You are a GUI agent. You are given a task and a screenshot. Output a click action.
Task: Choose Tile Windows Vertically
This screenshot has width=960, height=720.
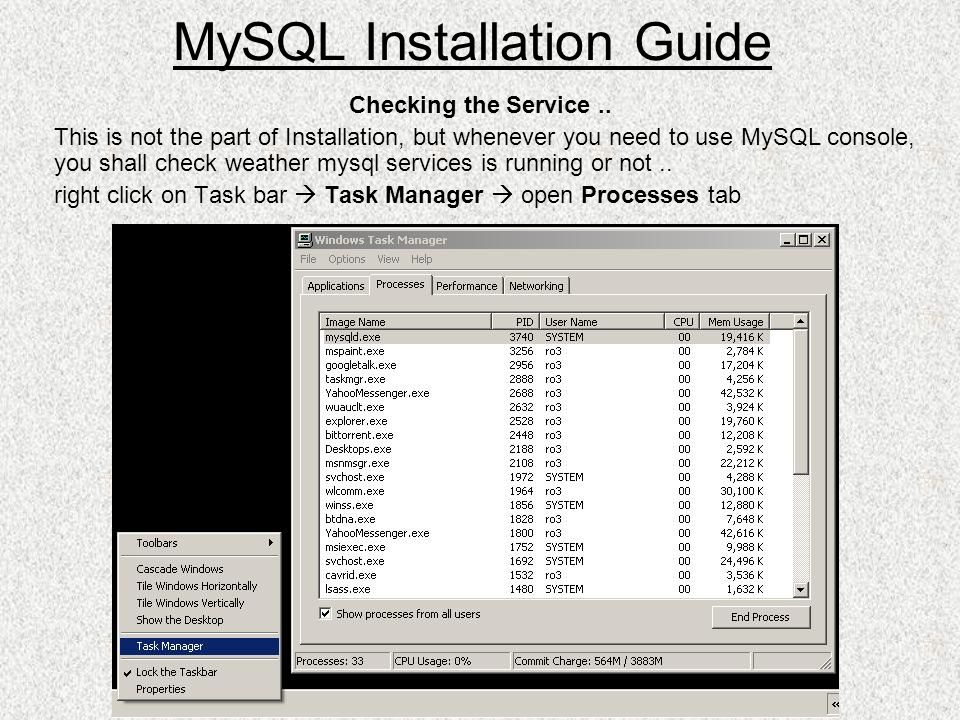(x=200, y=603)
